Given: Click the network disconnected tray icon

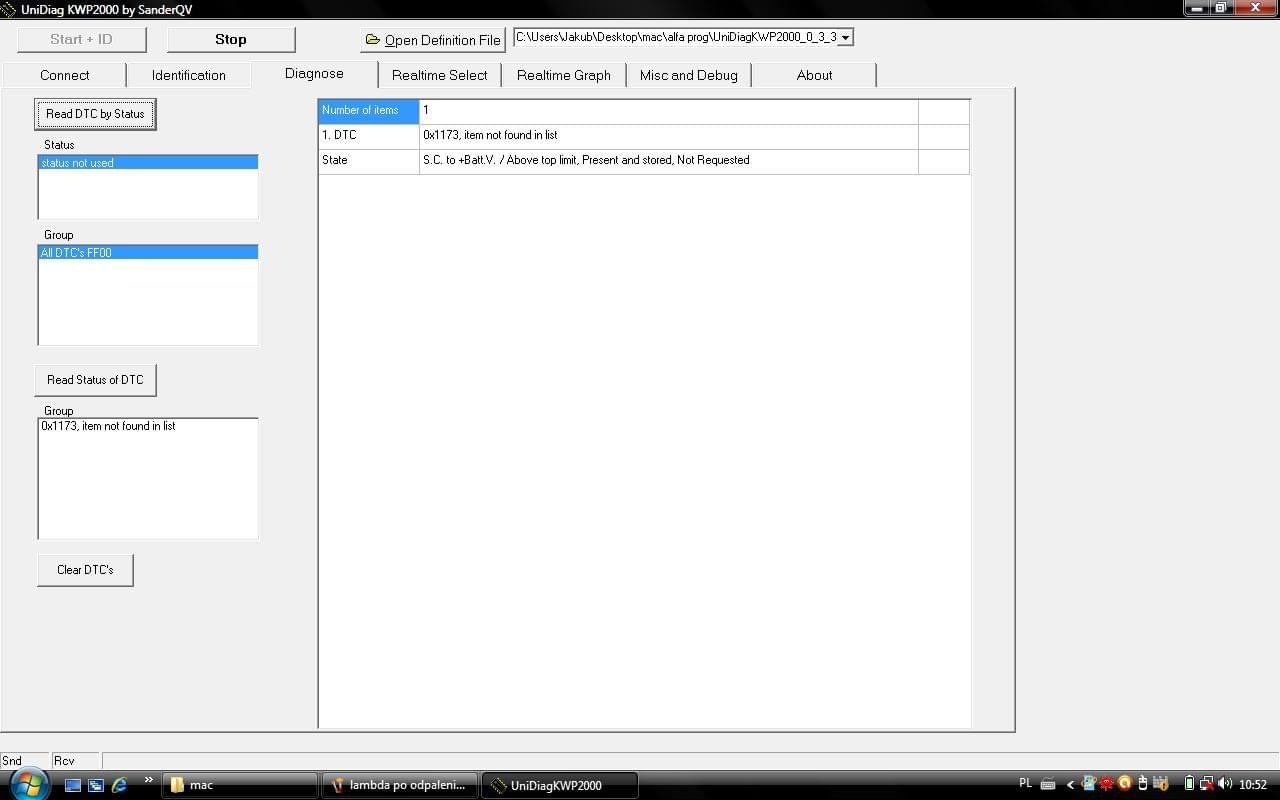Looking at the screenshot, I should click(1207, 784).
